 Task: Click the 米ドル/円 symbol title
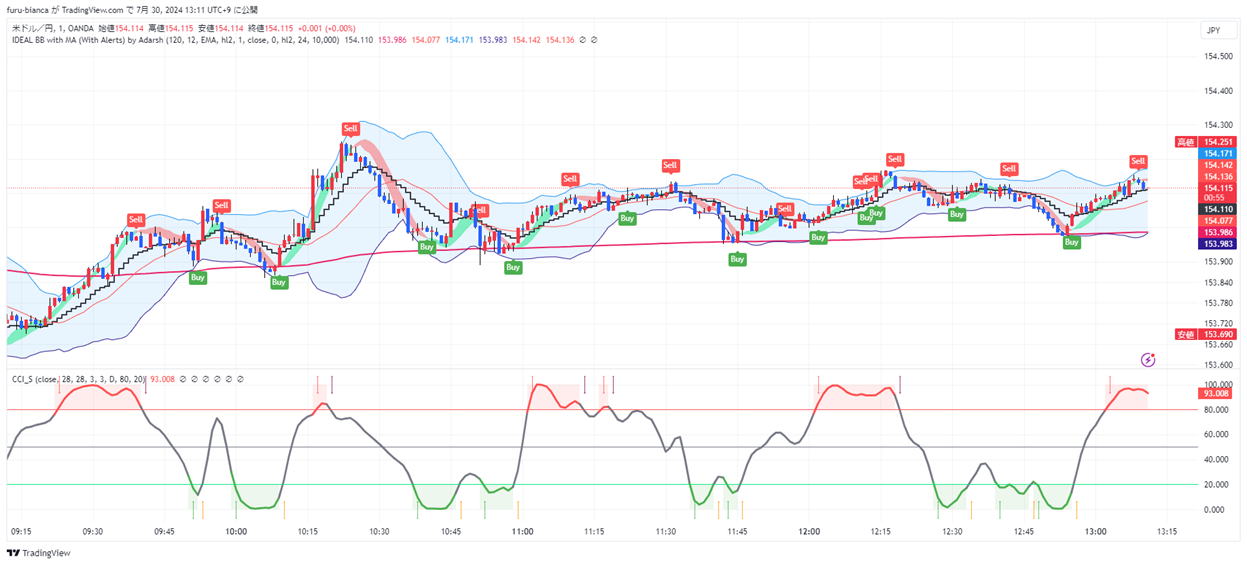pyautogui.click(x=32, y=27)
